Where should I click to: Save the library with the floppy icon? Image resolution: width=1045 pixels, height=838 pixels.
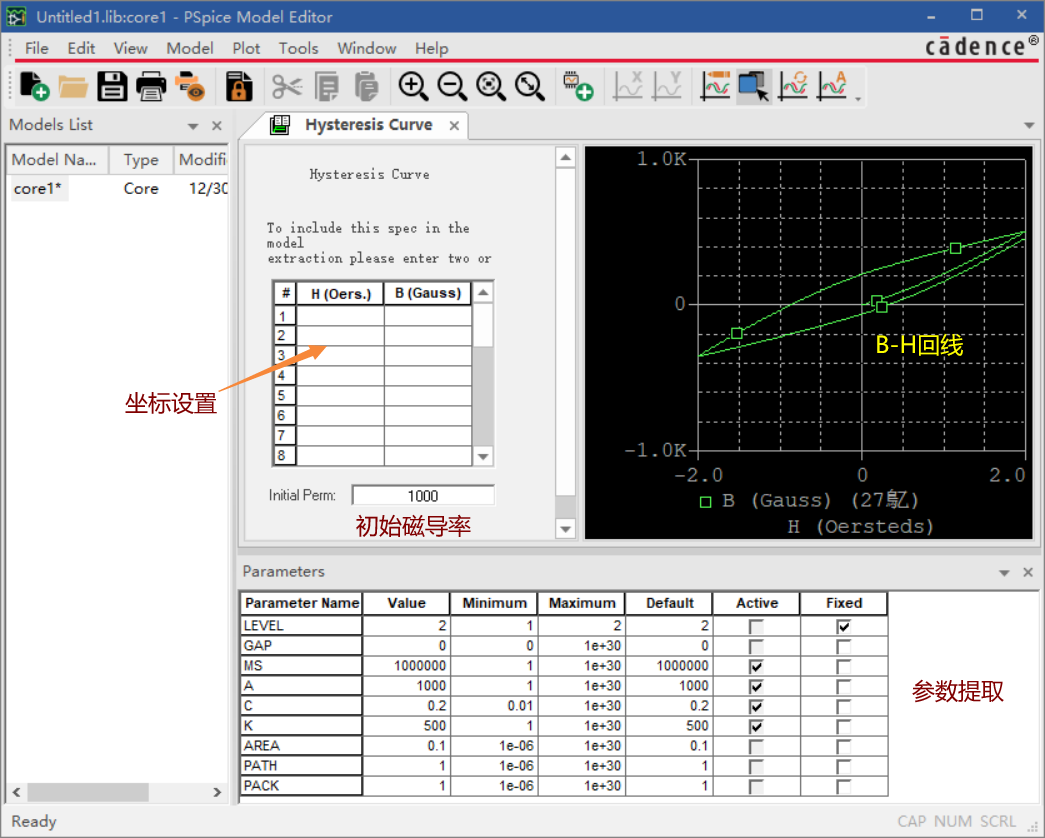(112, 86)
